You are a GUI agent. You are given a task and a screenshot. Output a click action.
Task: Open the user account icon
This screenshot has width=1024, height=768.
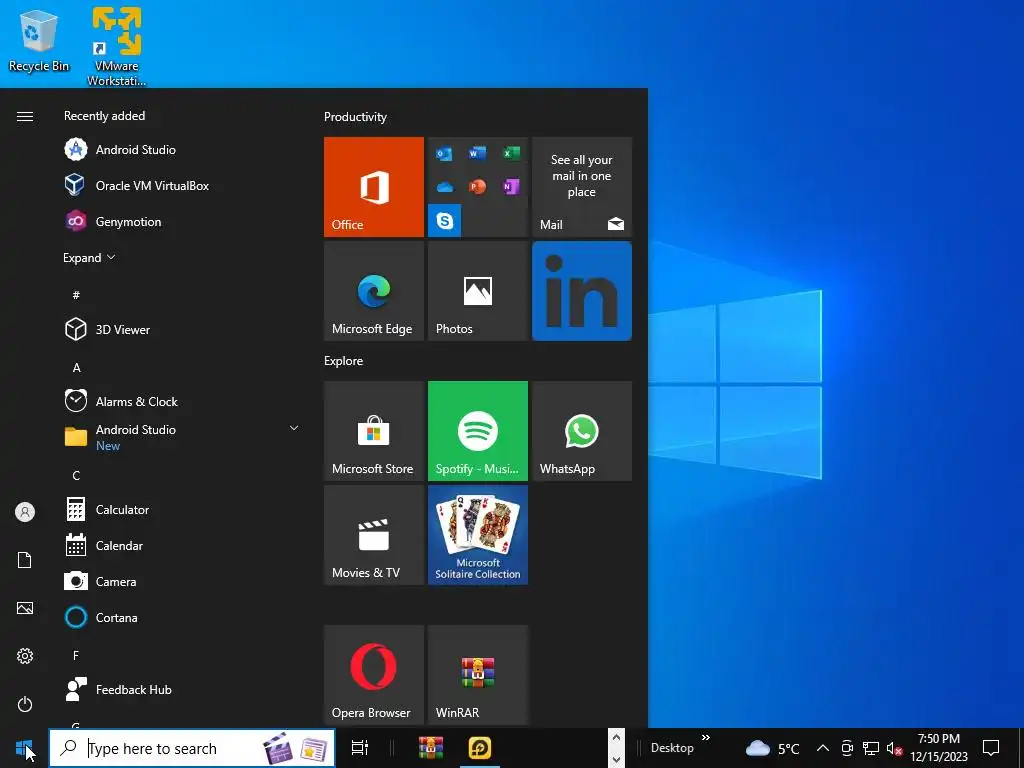click(x=25, y=512)
